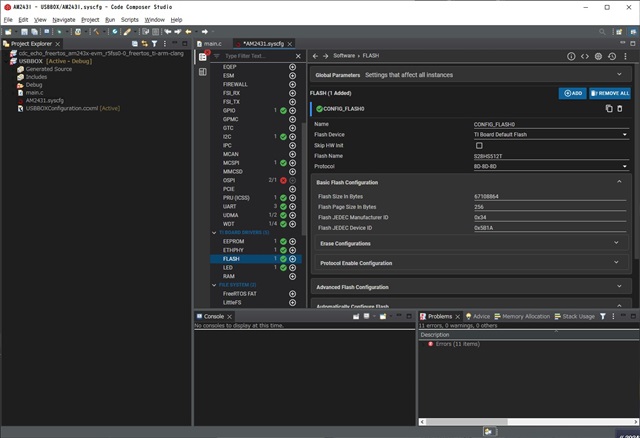Open Protocol dropdown
Image resolution: width=640 pixels, height=438 pixels.
(551, 167)
